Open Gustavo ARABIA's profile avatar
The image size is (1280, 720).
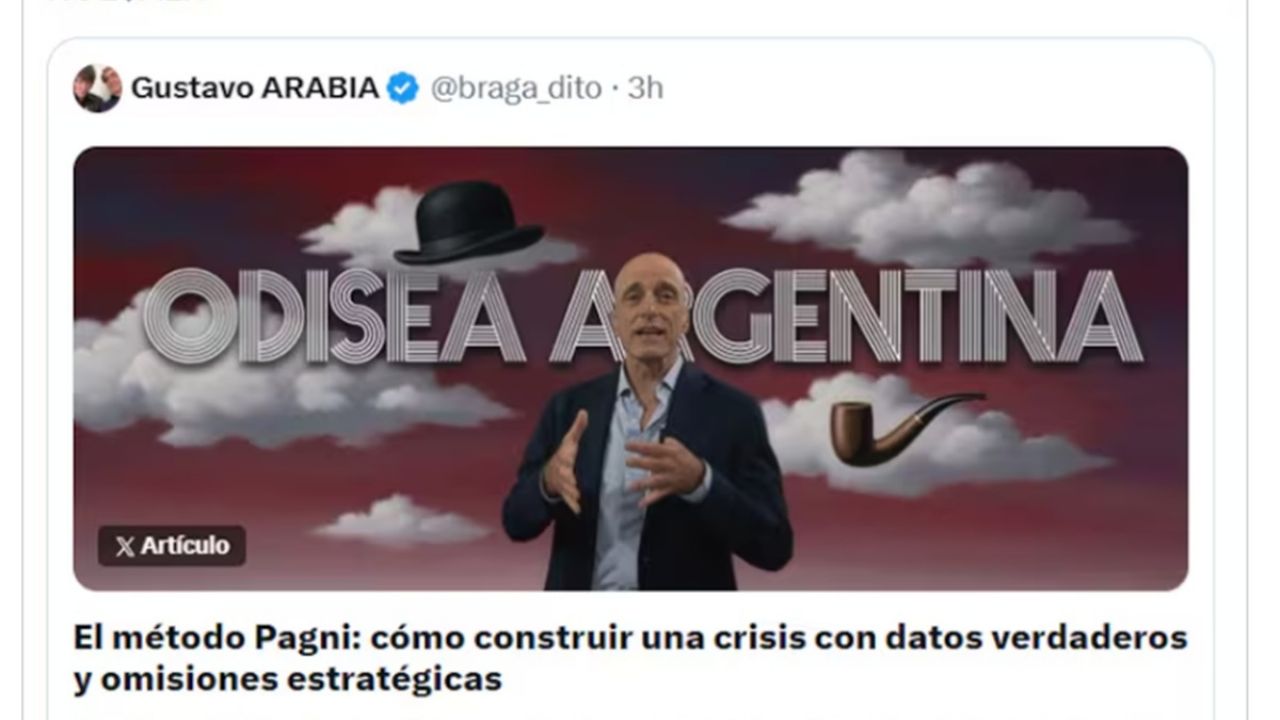pos(97,88)
